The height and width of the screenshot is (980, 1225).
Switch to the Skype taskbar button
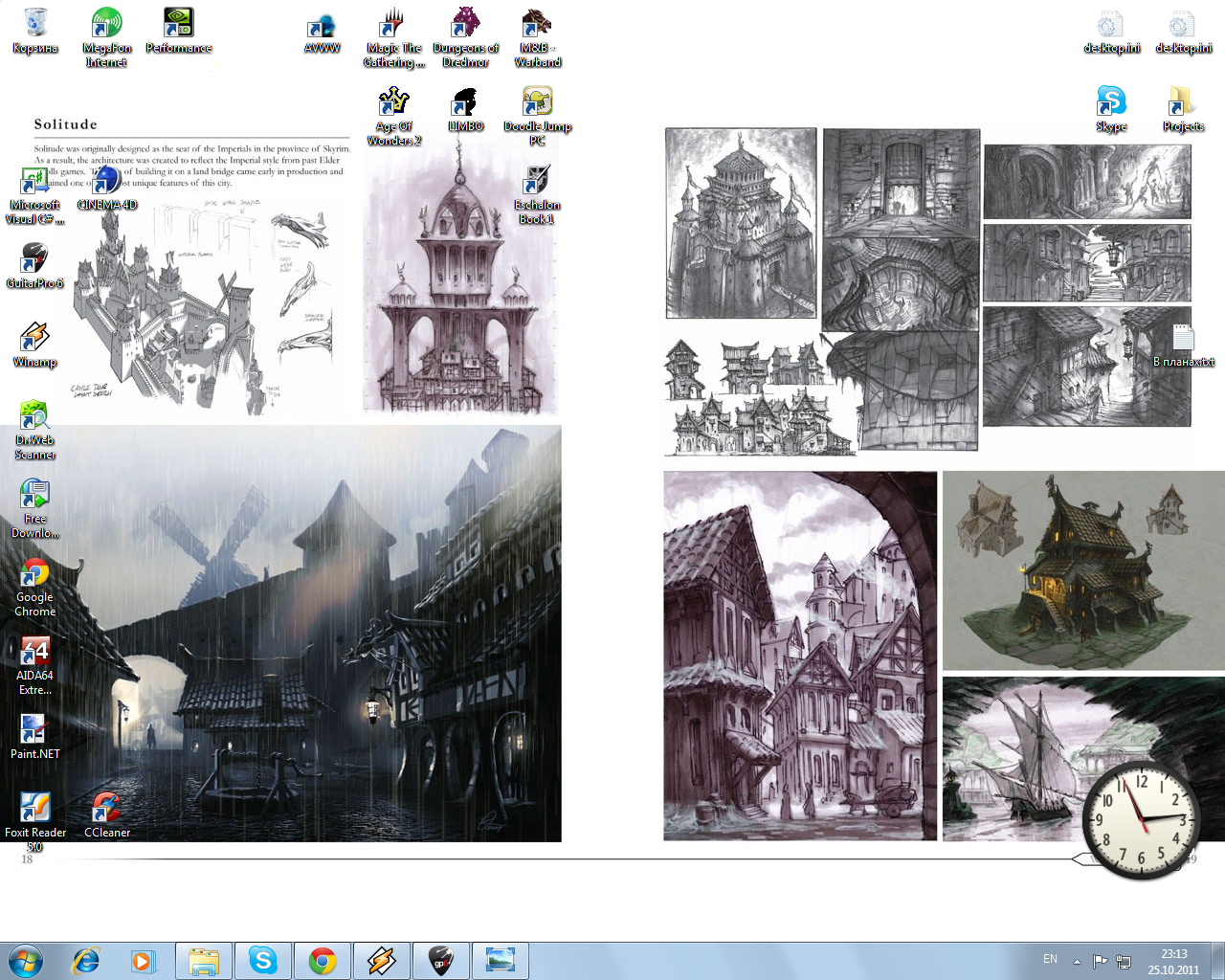(263, 960)
